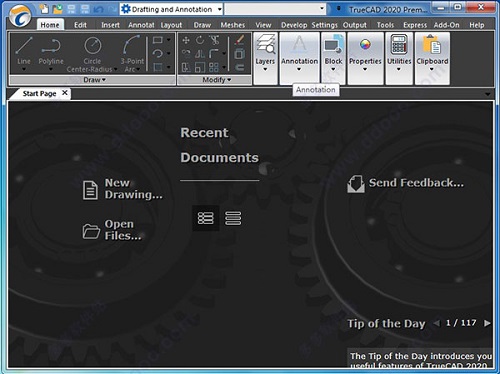This screenshot has height=374, width=500.
Task: Open the dropdown arrow next to Hatch tool
Action: (169, 67)
